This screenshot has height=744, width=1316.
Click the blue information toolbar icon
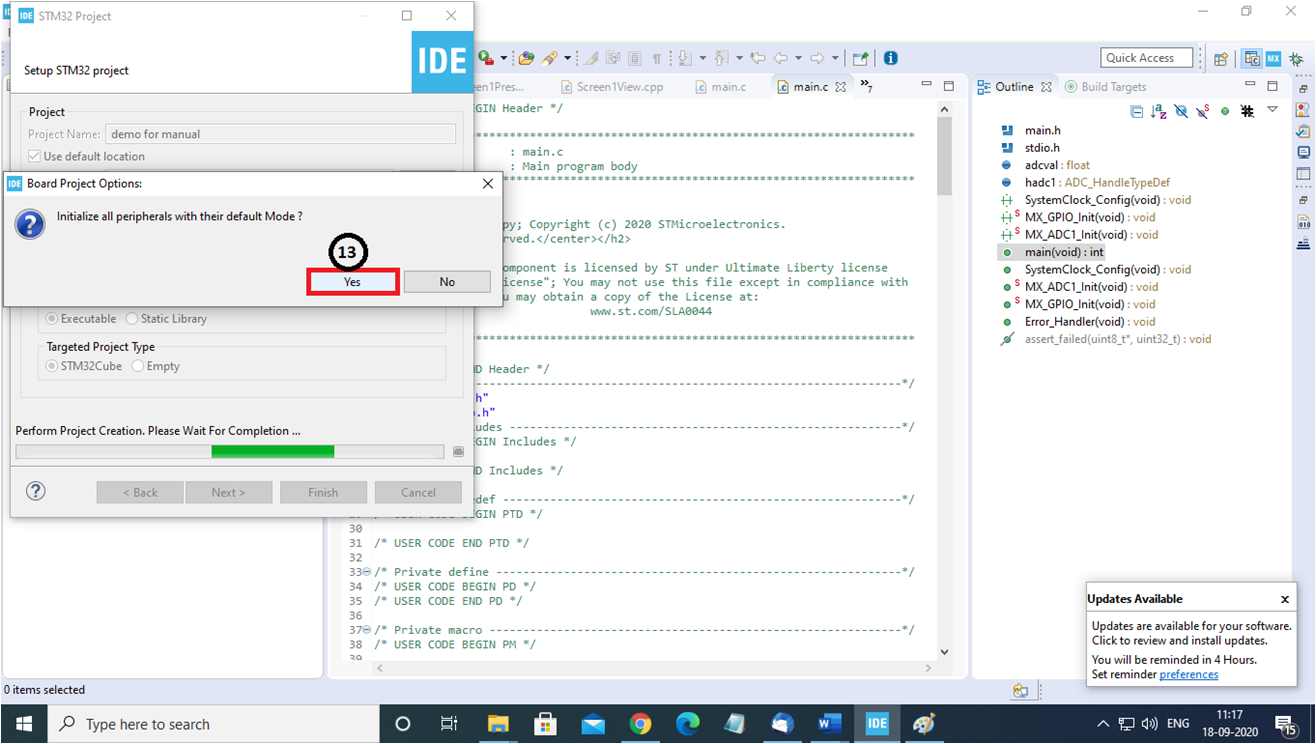[890, 58]
